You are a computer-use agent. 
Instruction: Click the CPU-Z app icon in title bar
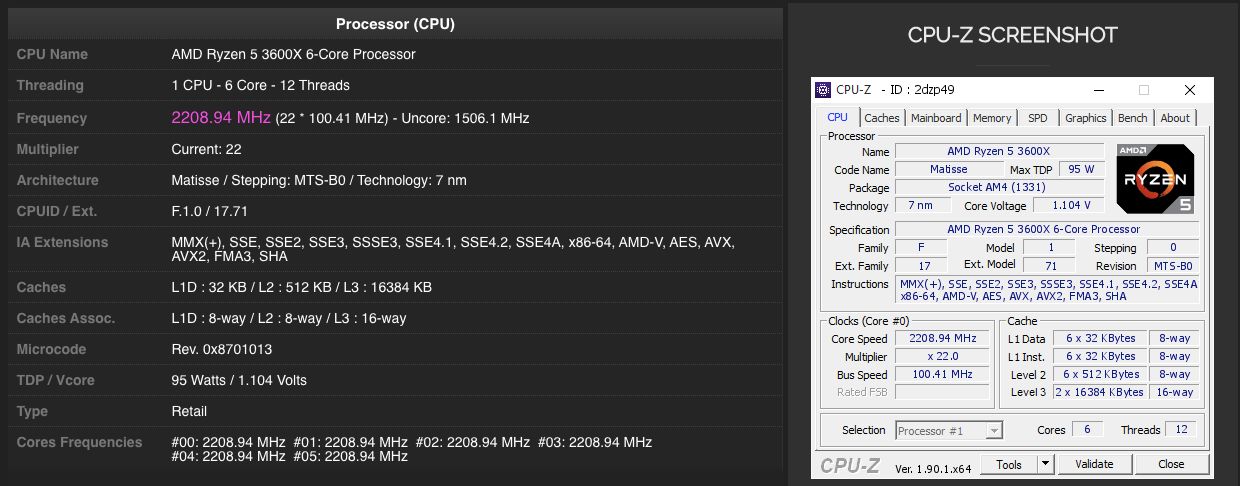[x=823, y=90]
